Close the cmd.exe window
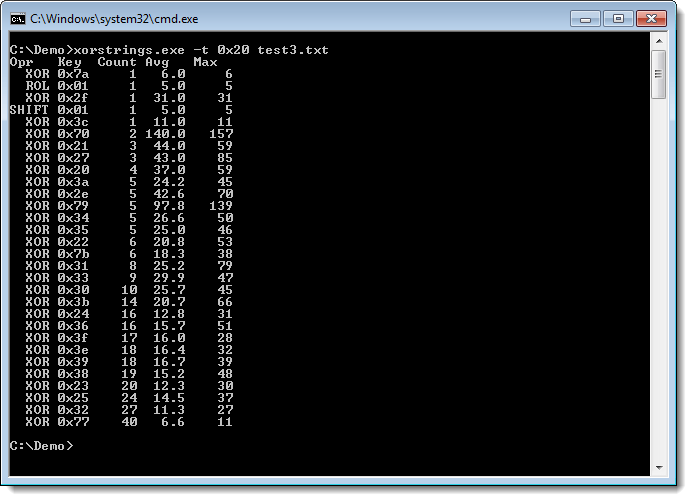 pyautogui.click(x=651, y=19)
